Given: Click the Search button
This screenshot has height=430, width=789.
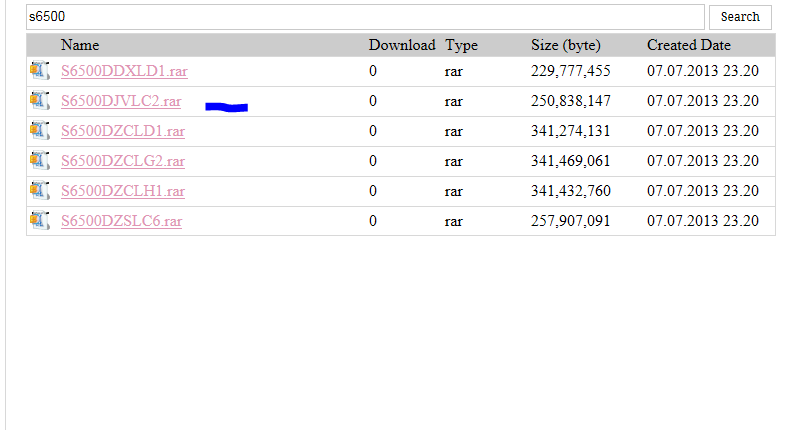Looking at the screenshot, I should pyautogui.click(x=740, y=17).
